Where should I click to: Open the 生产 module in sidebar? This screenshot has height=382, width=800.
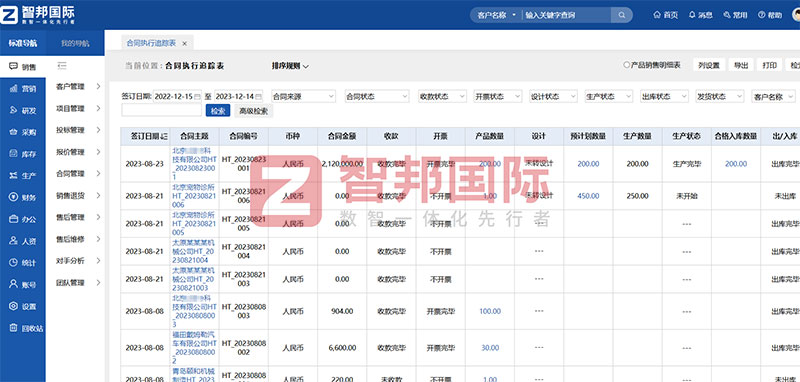(22, 176)
